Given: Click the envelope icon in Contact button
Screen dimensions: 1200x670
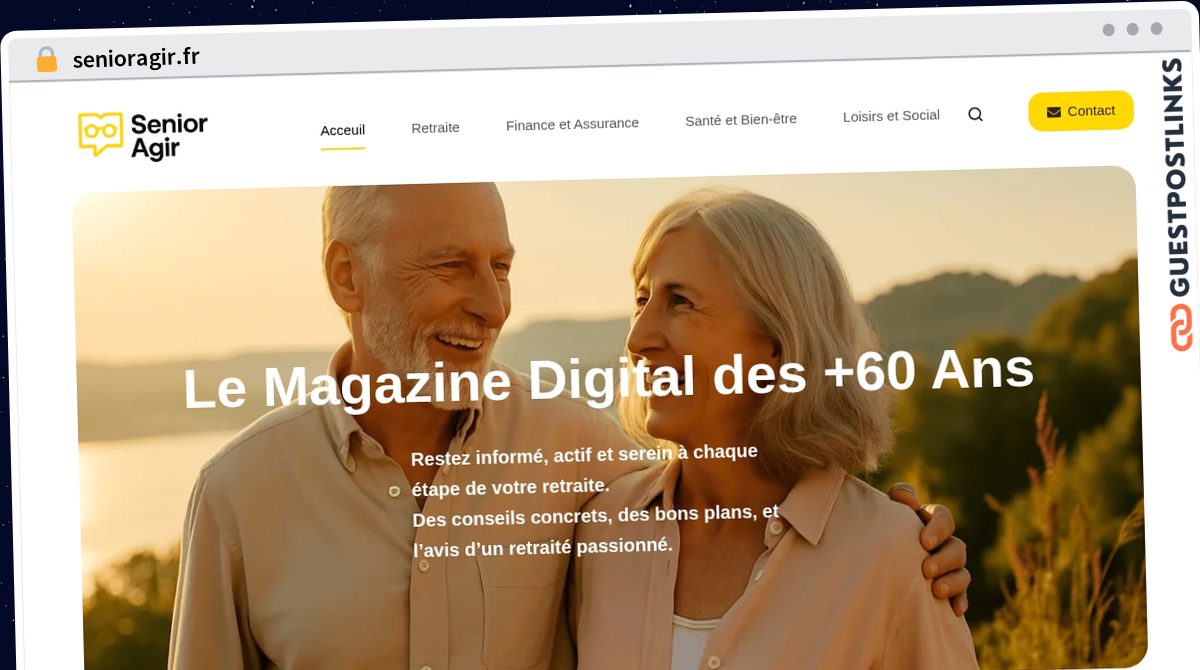Looking at the screenshot, I should click(1053, 112).
